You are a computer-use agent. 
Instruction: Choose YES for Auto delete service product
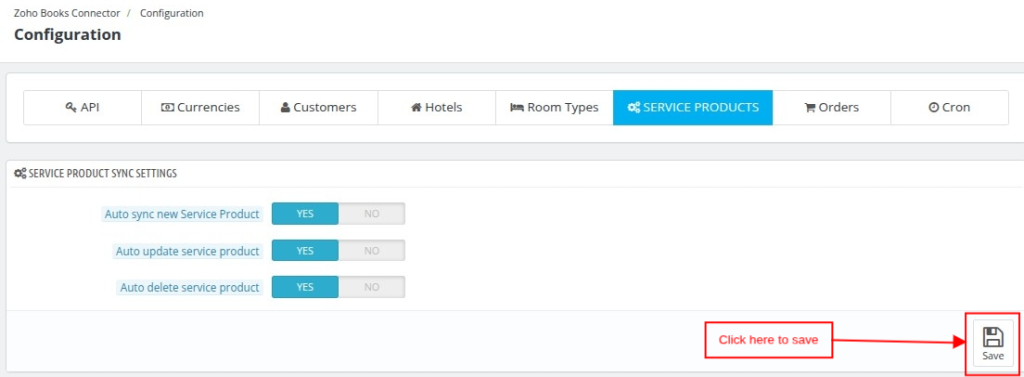point(305,287)
